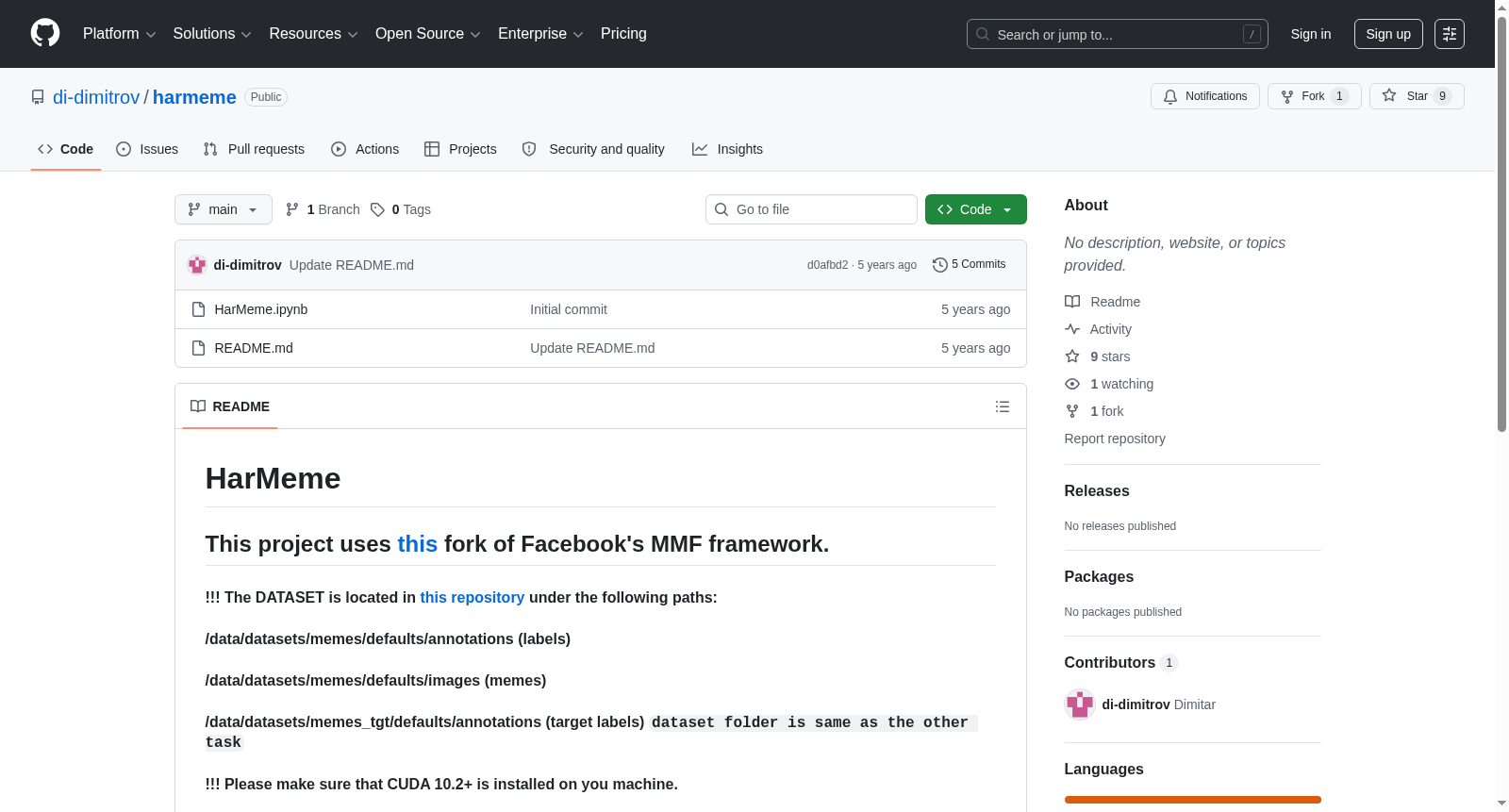Open the Pricing page link
This screenshot has height=812, width=1509.
click(x=623, y=34)
